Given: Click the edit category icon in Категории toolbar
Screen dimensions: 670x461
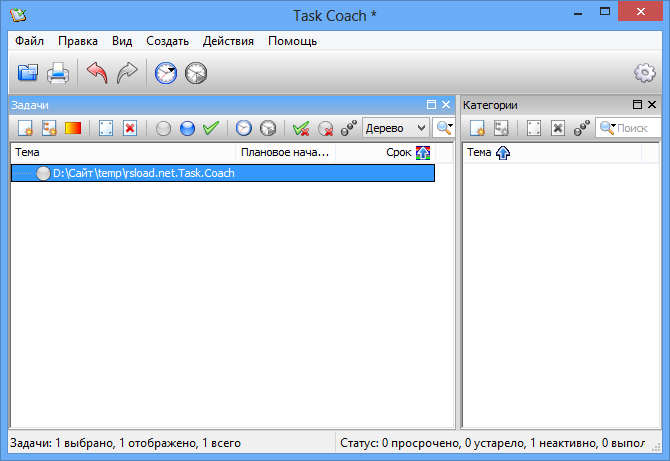Looking at the screenshot, I should point(534,128).
